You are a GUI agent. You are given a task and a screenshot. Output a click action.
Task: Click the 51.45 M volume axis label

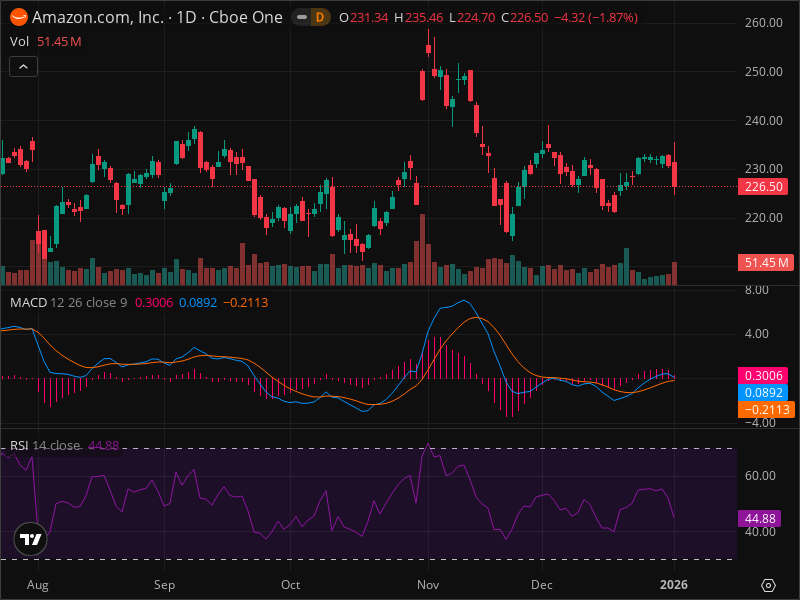tap(766, 263)
